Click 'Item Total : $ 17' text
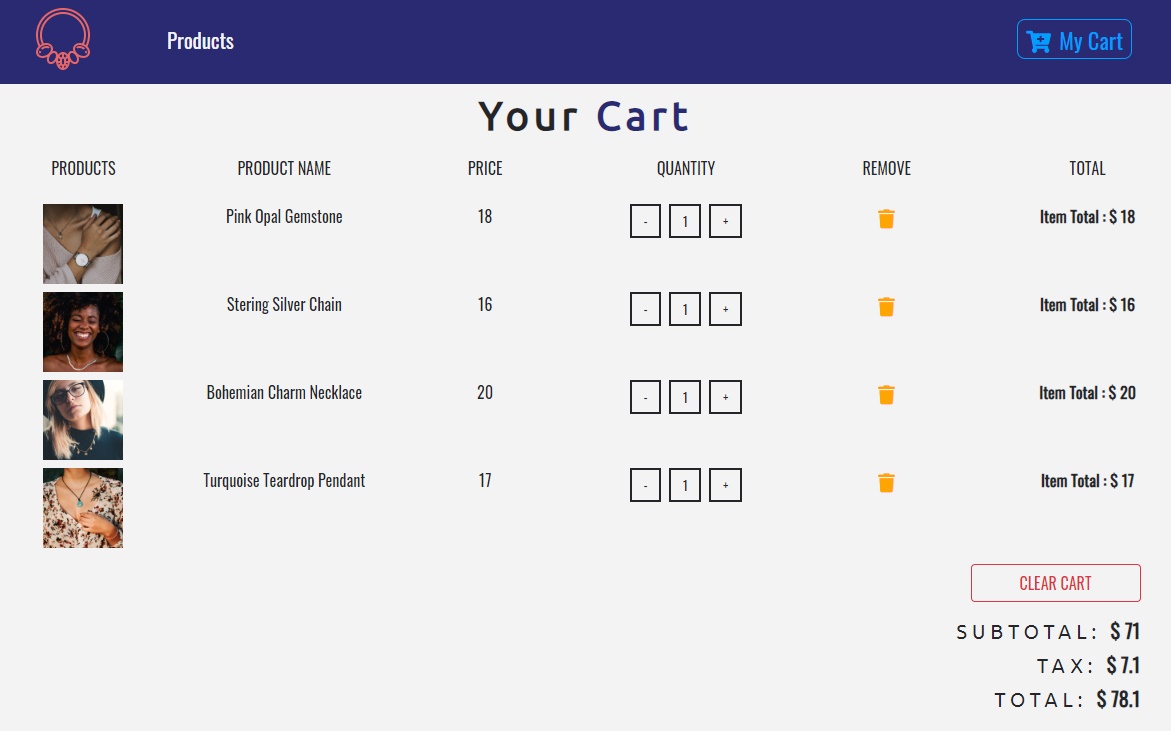 click(x=1087, y=482)
